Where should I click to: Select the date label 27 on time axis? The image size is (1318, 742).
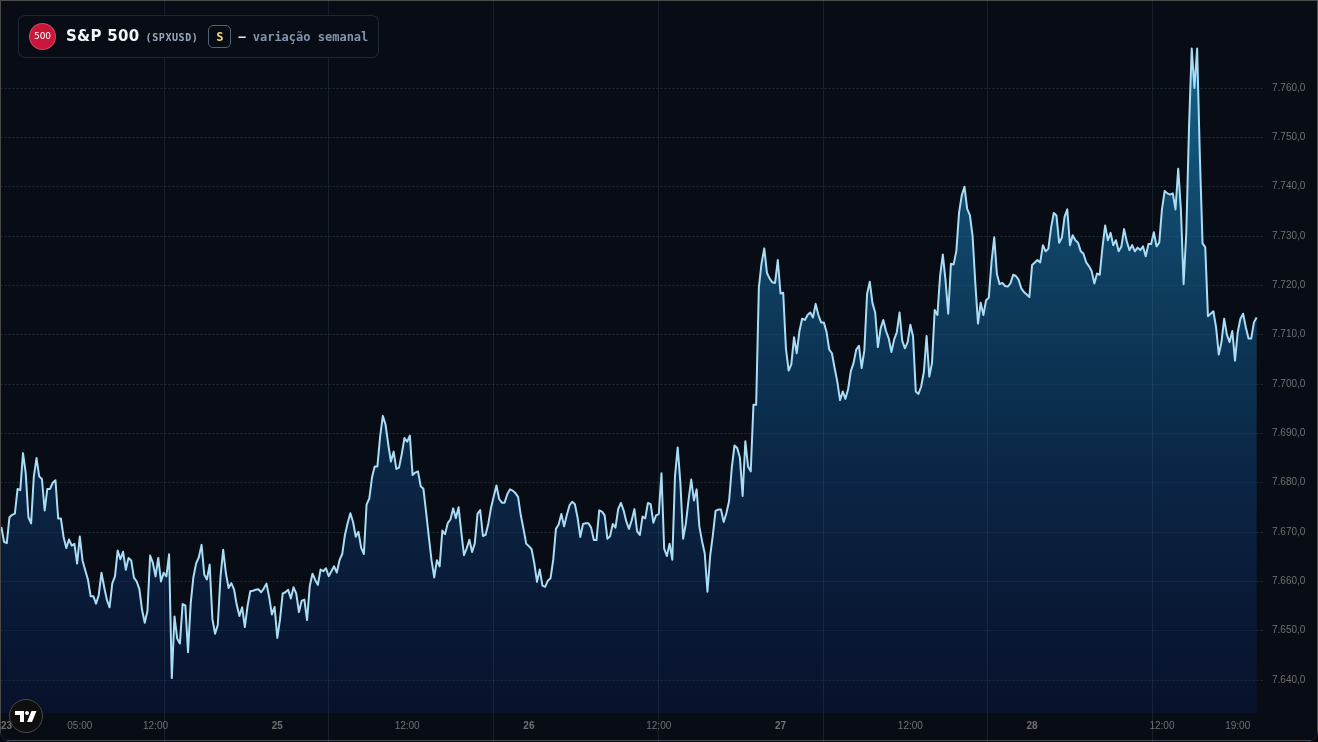point(780,725)
